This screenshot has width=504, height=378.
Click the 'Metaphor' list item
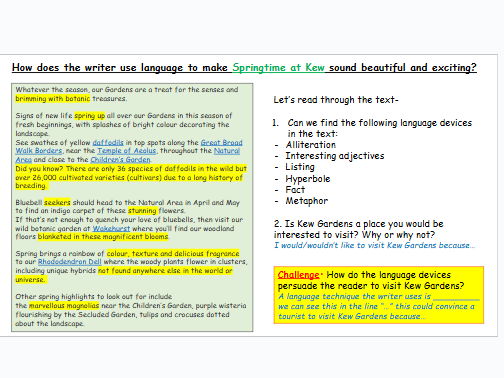coord(307,201)
